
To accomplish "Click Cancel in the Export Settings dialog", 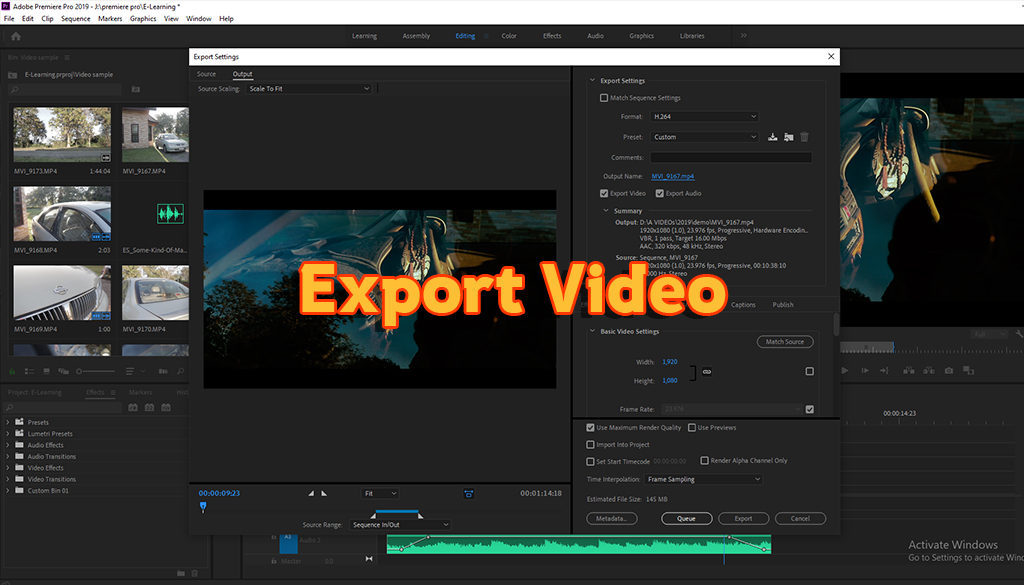I will pyautogui.click(x=800, y=518).
